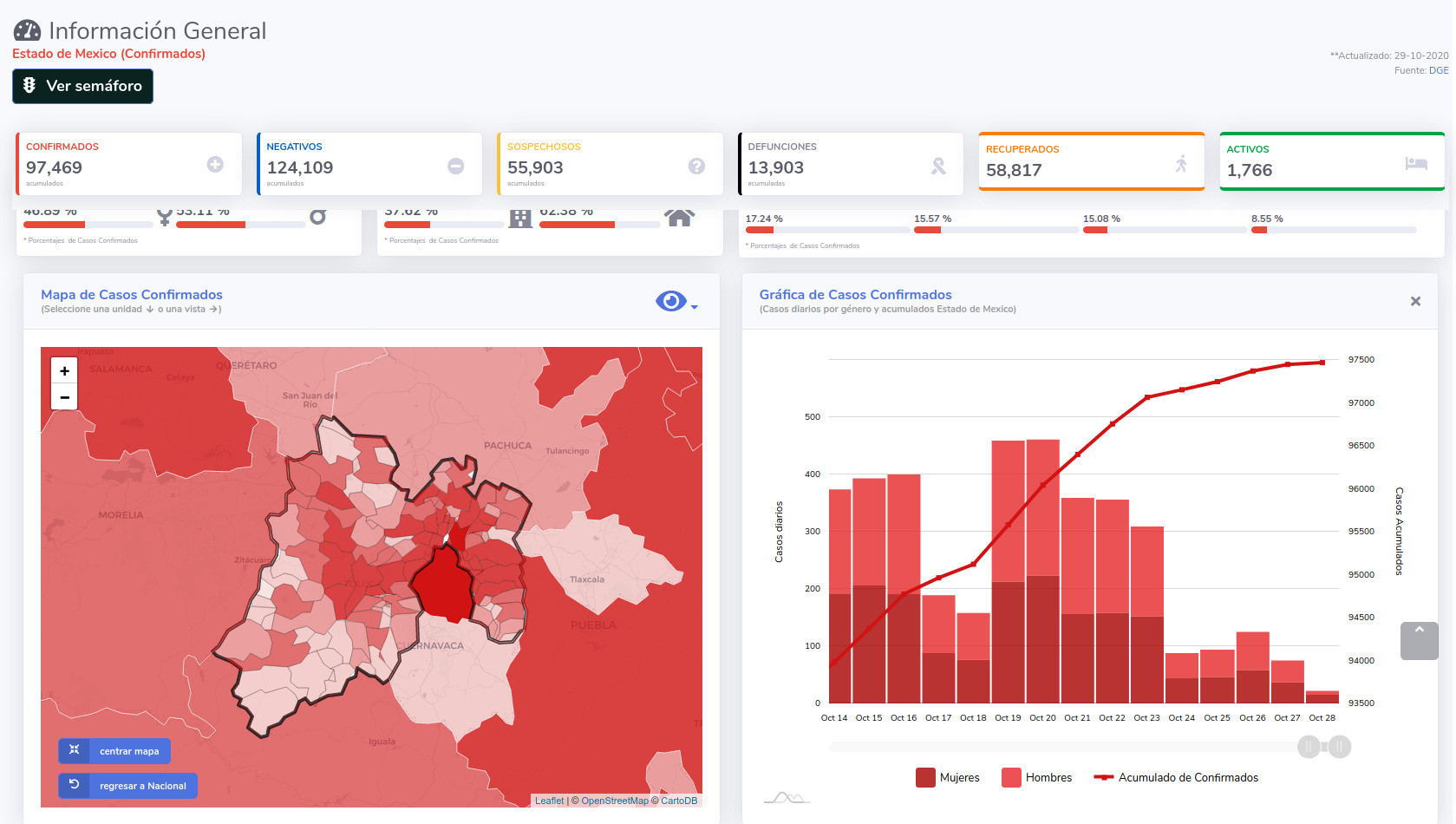1456x824 pixels.
Task: Click the 15.57 % progress bar
Action: coord(996,230)
